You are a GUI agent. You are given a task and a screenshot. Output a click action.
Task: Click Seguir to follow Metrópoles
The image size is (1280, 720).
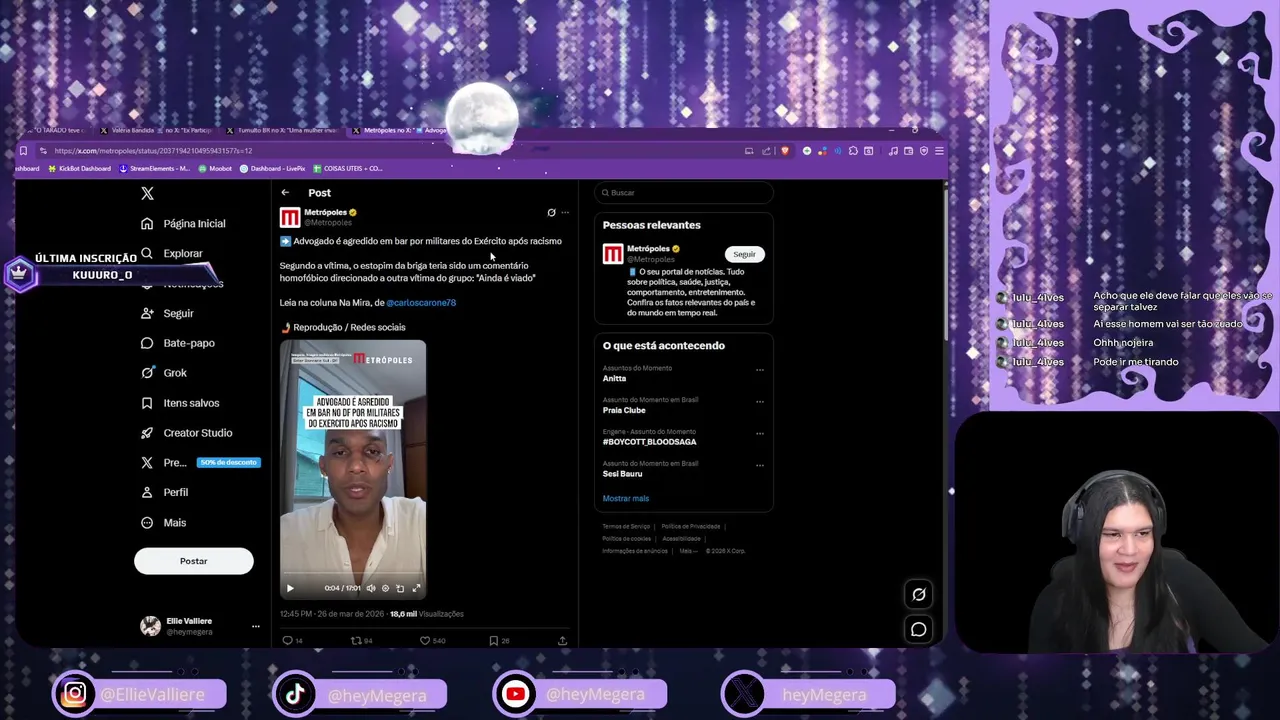[x=744, y=254]
